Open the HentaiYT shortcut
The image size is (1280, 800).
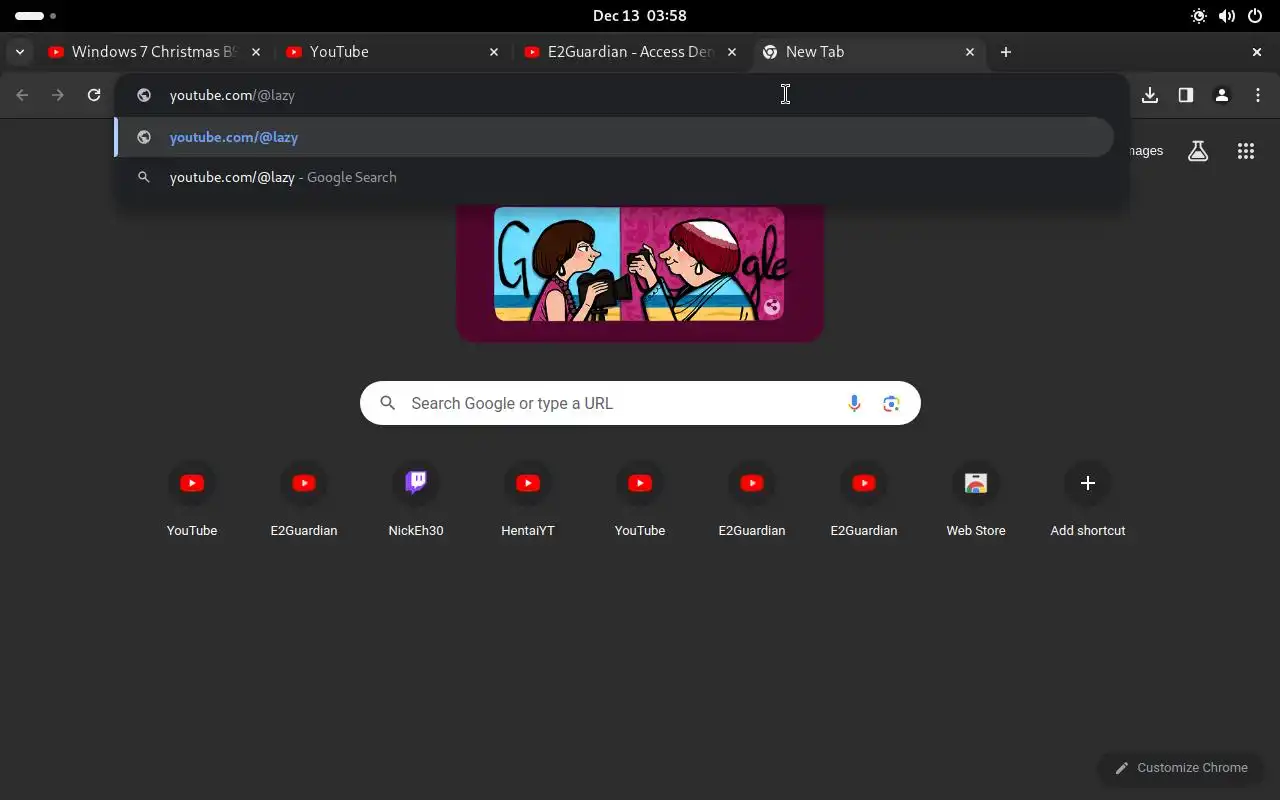click(528, 500)
